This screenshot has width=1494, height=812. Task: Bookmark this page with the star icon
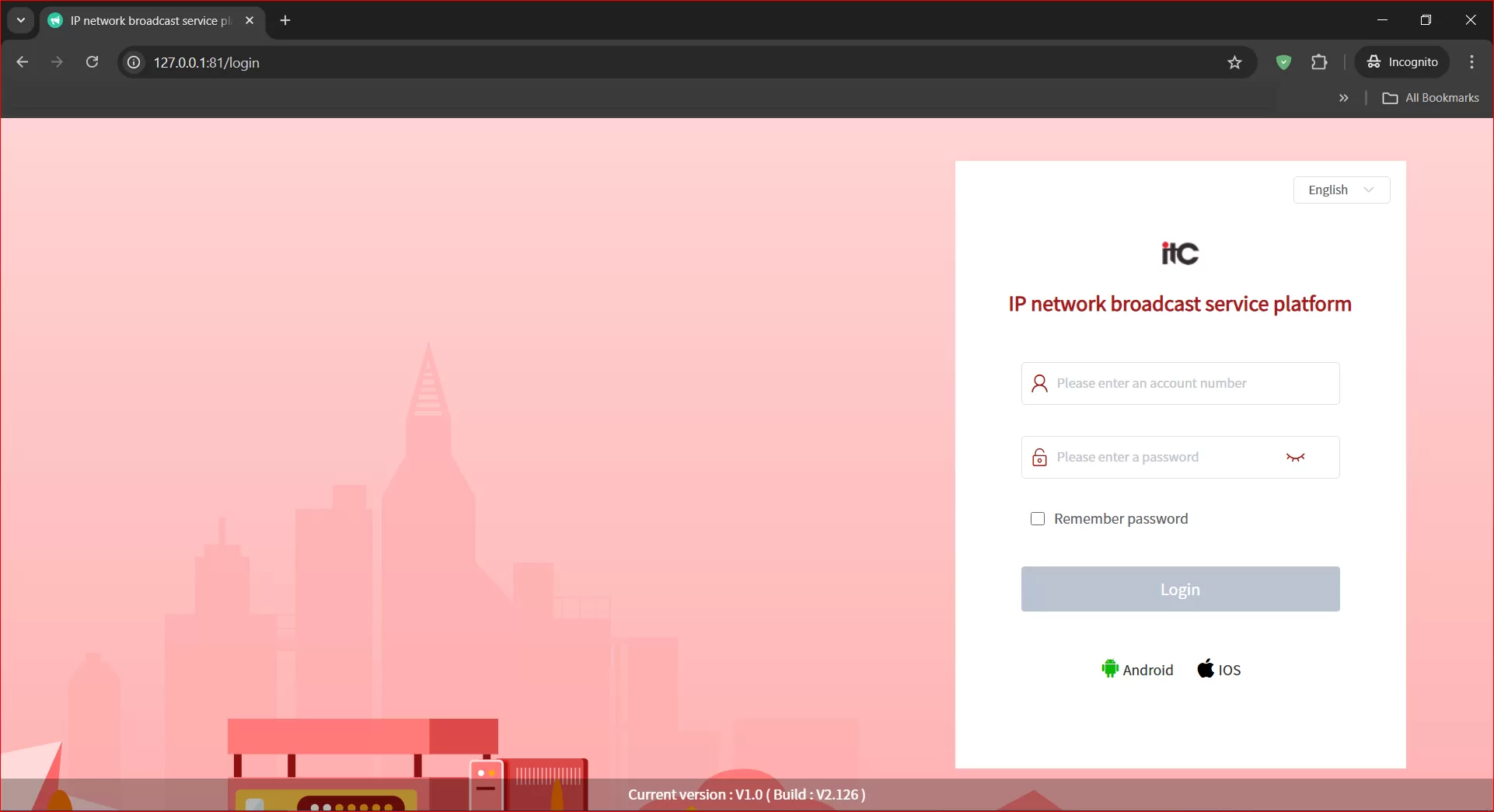[1234, 63]
